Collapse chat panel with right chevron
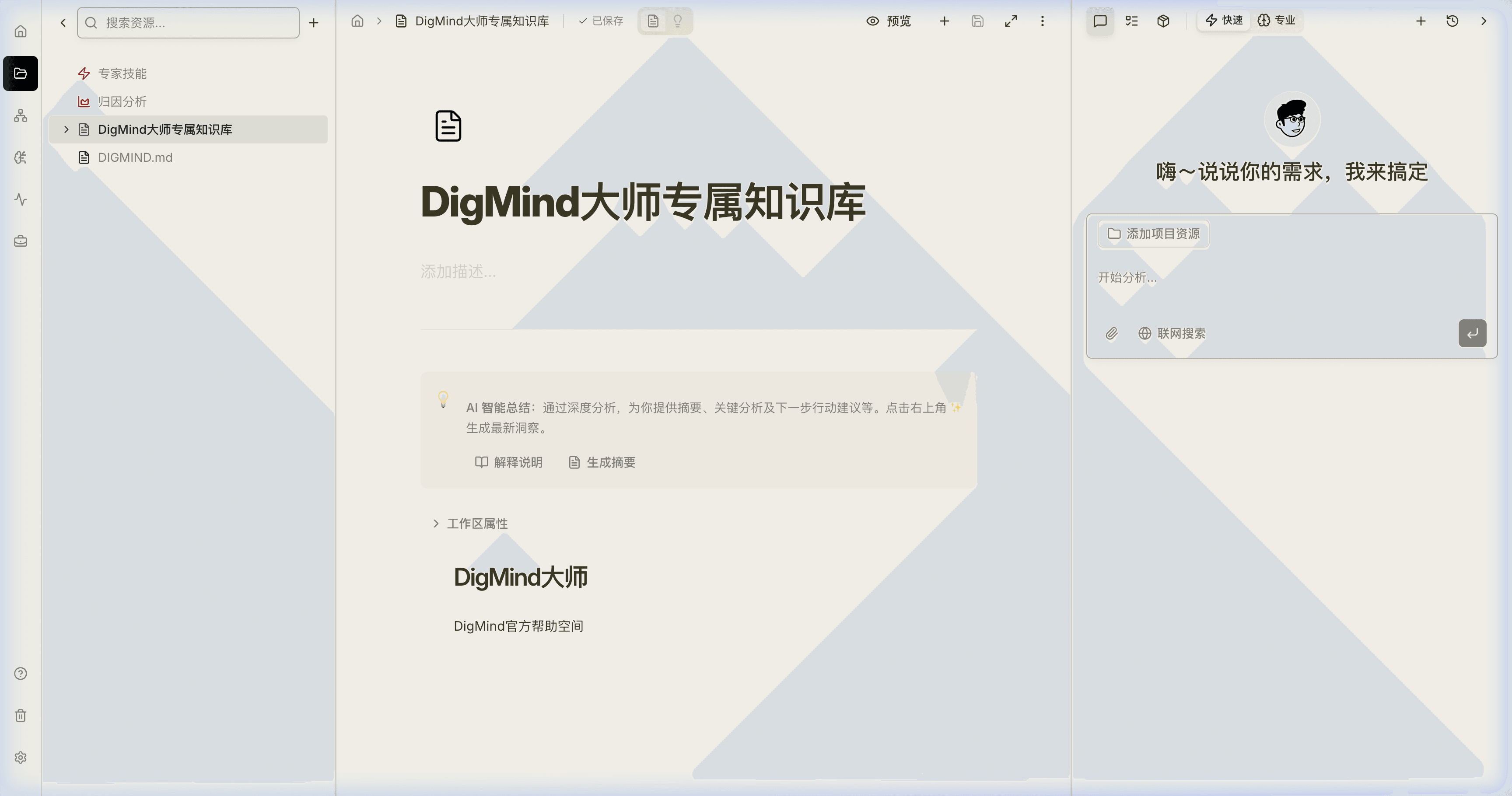The image size is (1512, 796). (x=1484, y=21)
